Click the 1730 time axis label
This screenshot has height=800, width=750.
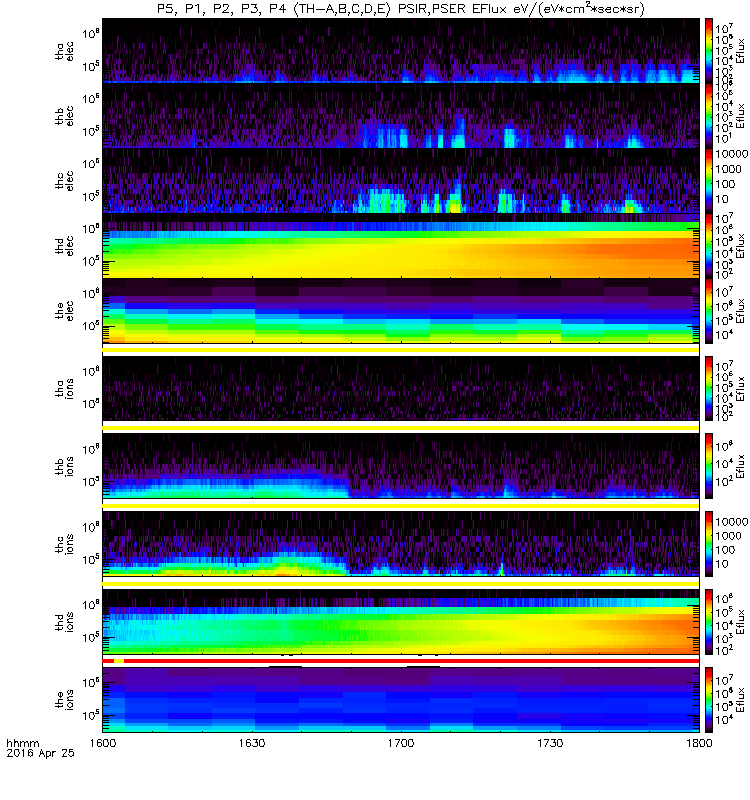click(x=550, y=743)
